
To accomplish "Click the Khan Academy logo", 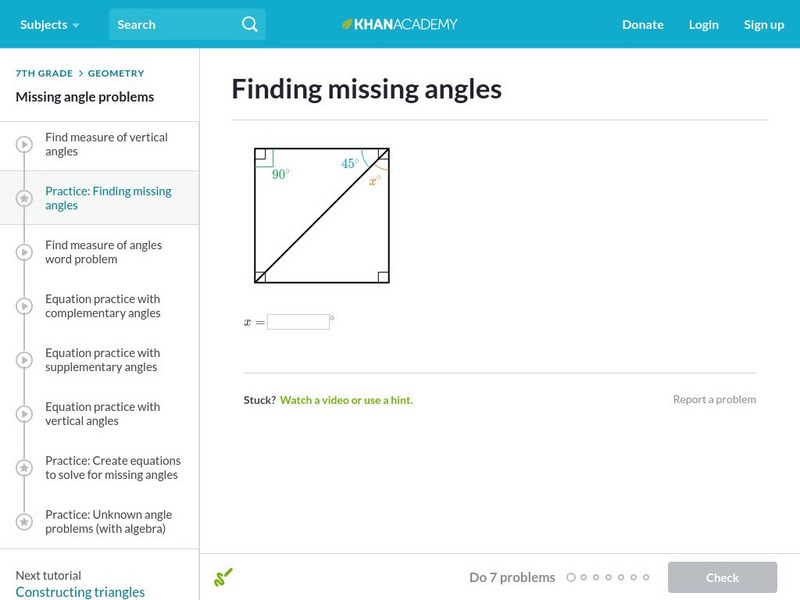I will point(400,24).
